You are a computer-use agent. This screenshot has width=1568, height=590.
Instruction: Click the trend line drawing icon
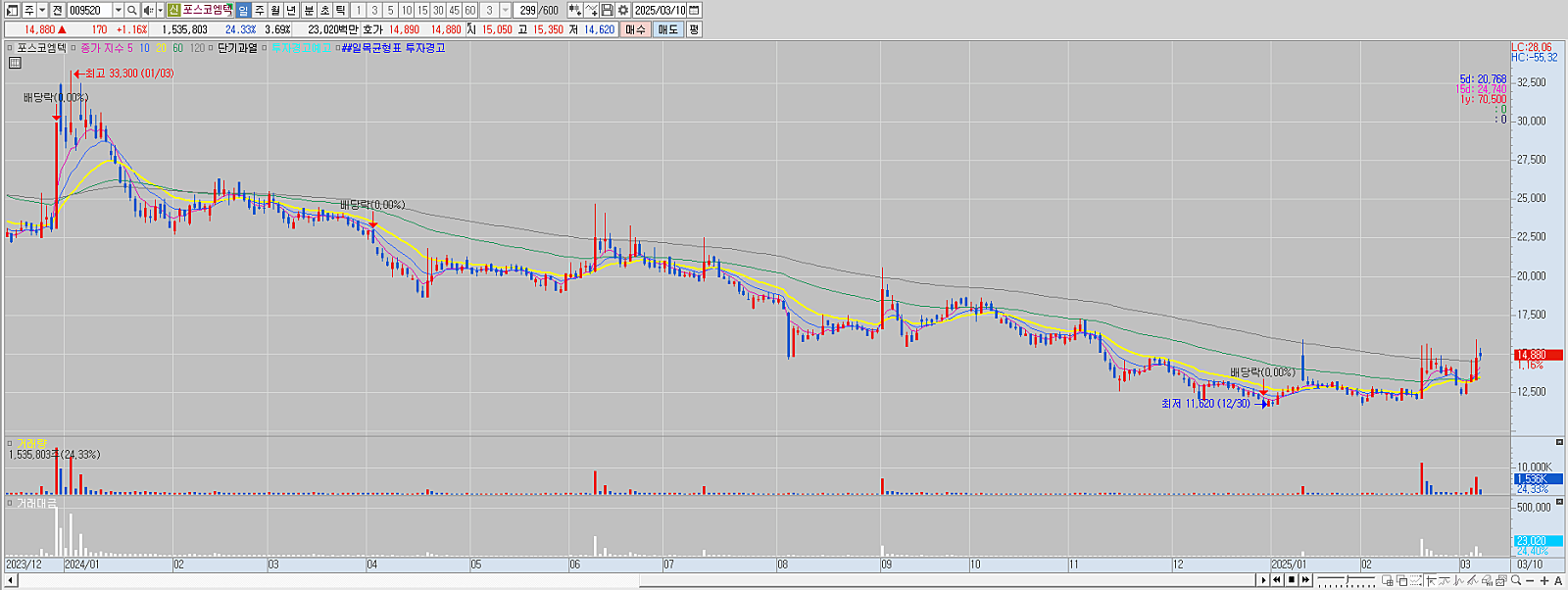(x=1473, y=580)
